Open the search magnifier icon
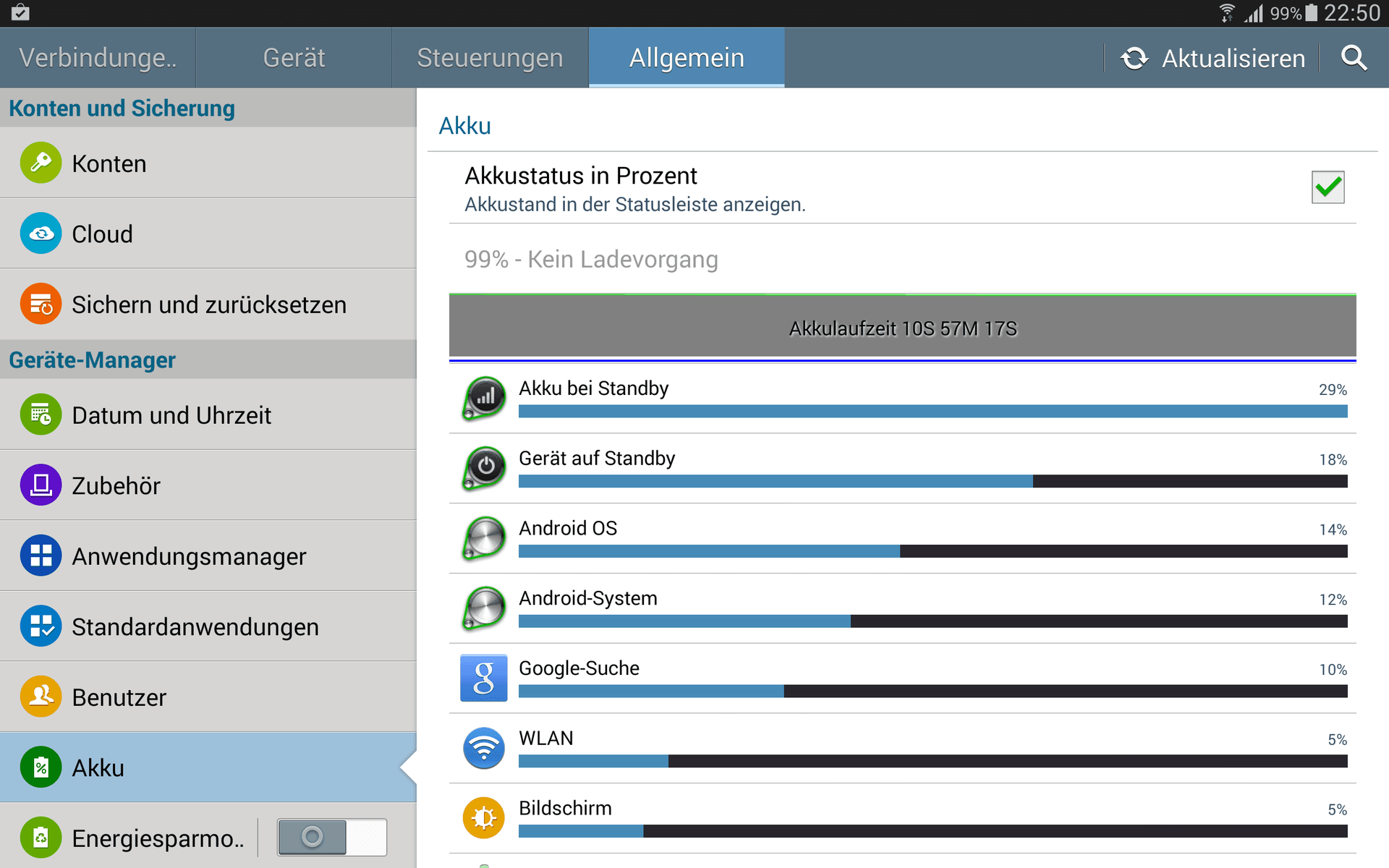 pos(1354,58)
